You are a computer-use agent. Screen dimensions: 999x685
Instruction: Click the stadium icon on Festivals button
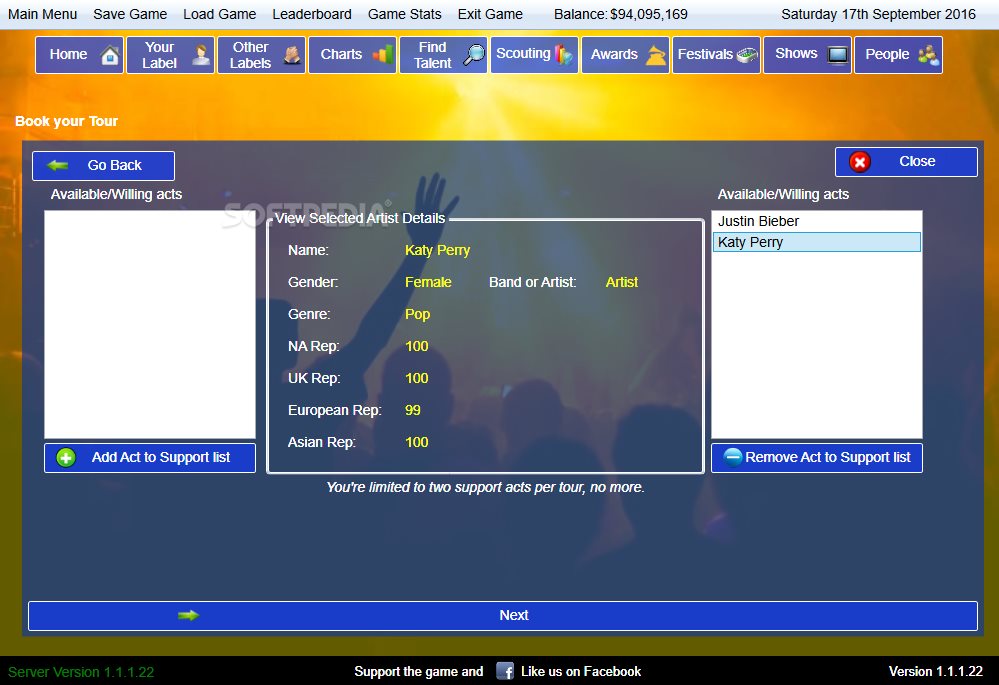coord(747,55)
